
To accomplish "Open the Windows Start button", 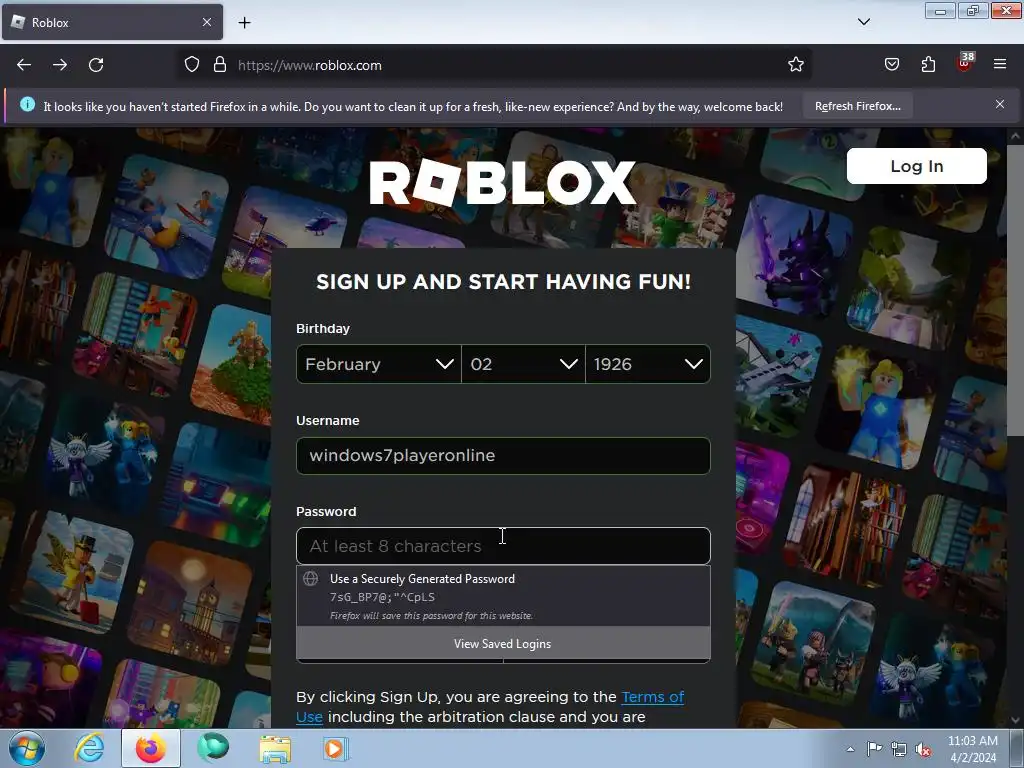I will [x=27, y=748].
